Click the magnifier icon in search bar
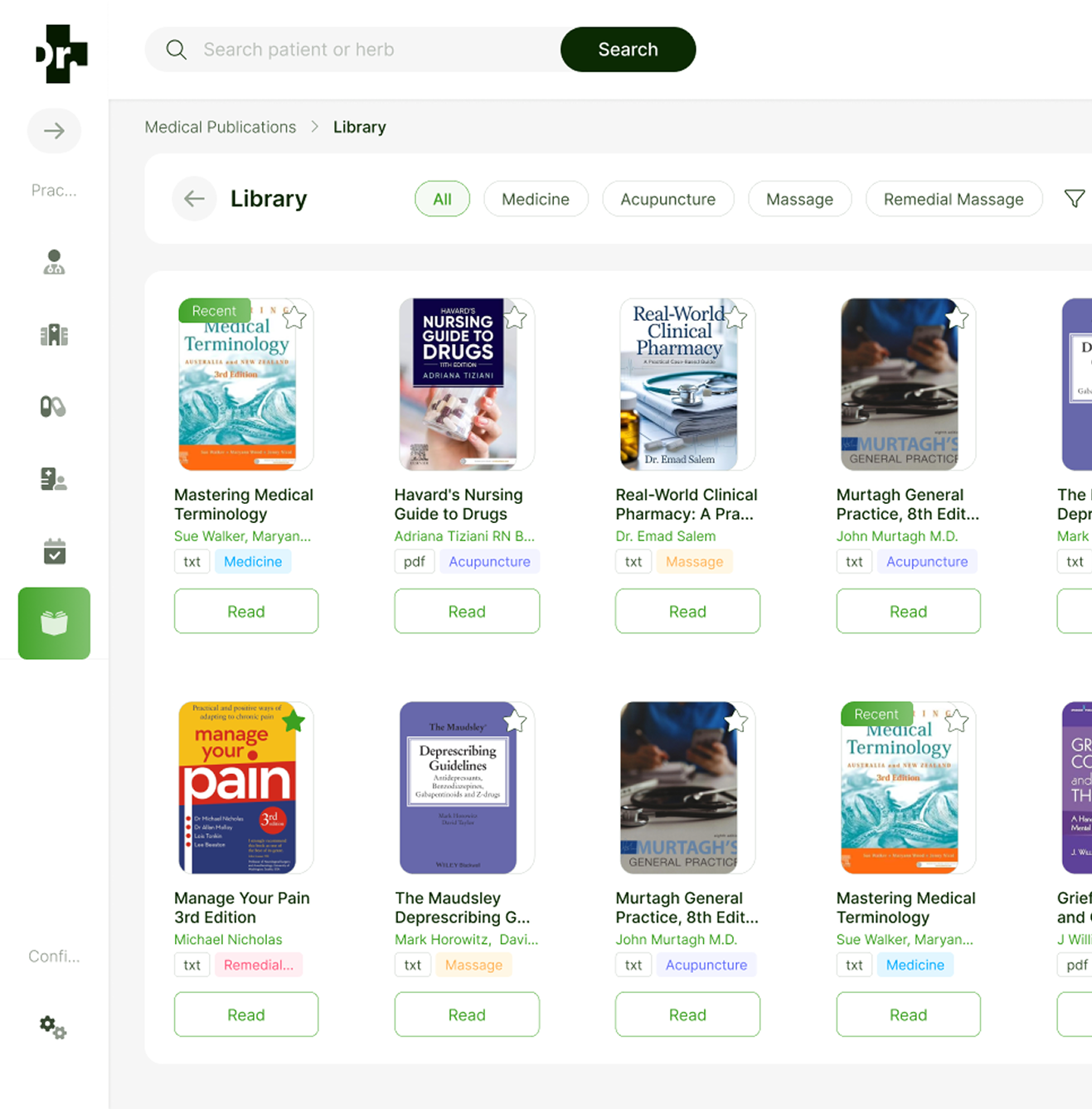Viewport: 1092px width, 1109px height. tap(176, 50)
